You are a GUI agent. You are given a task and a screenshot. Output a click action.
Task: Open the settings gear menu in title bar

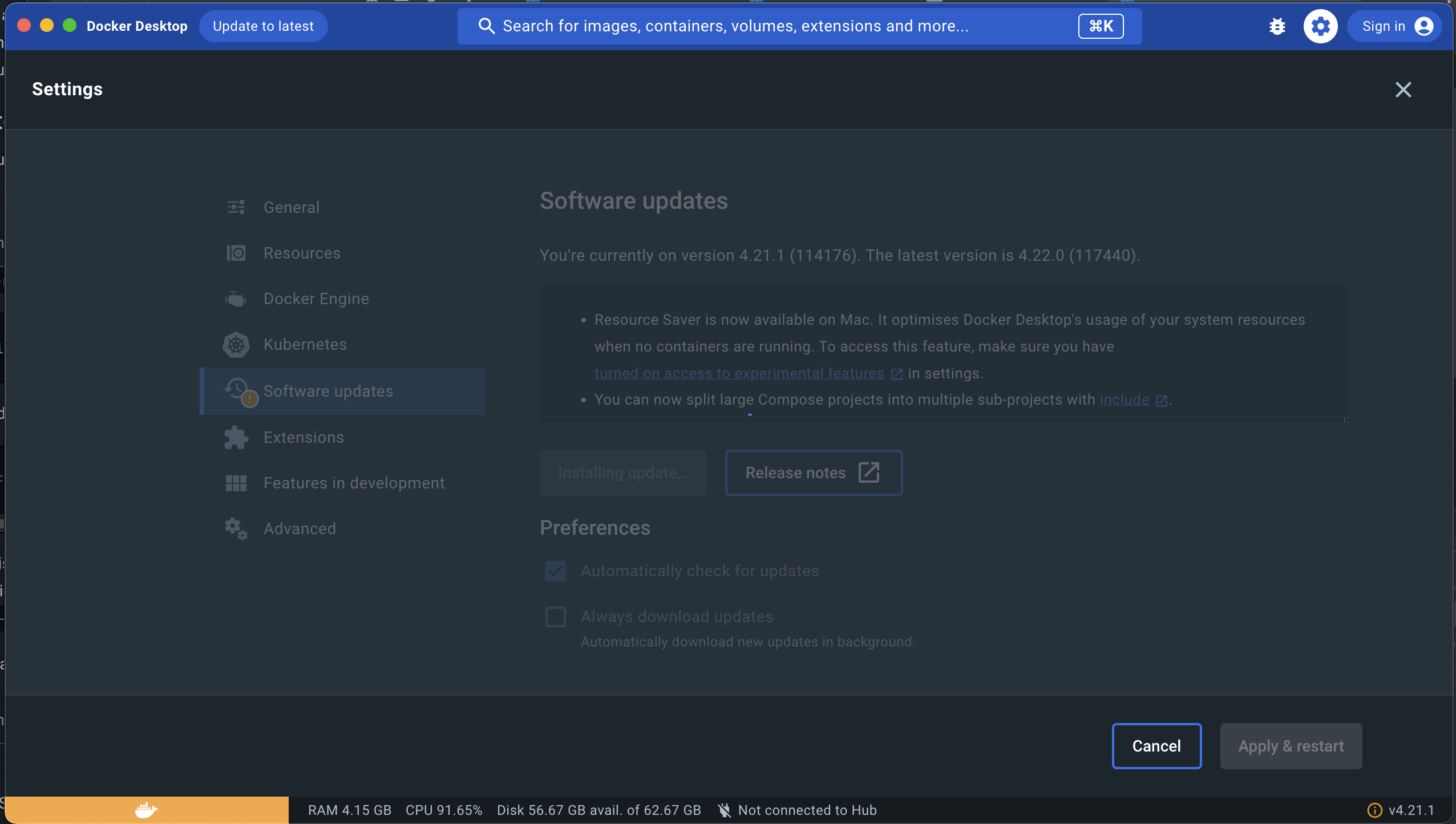(1320, 26)
